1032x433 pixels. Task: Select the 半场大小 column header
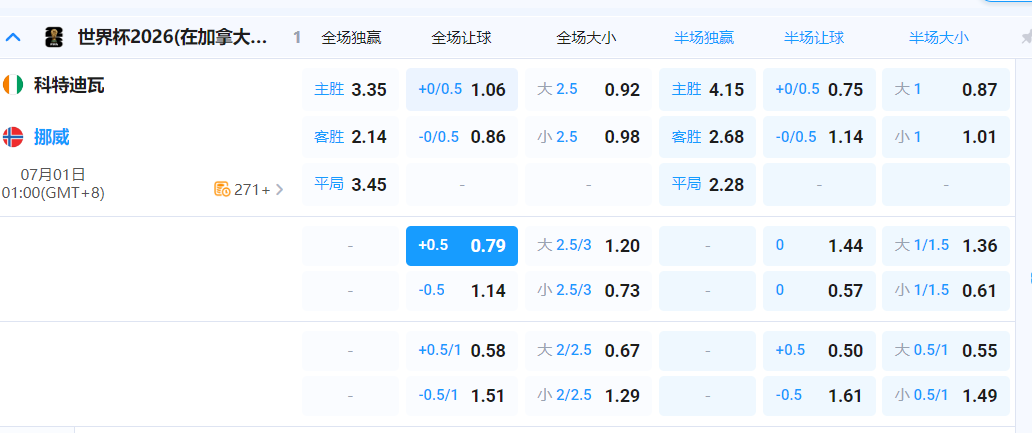pyautogui.click(x=939, y=38)
